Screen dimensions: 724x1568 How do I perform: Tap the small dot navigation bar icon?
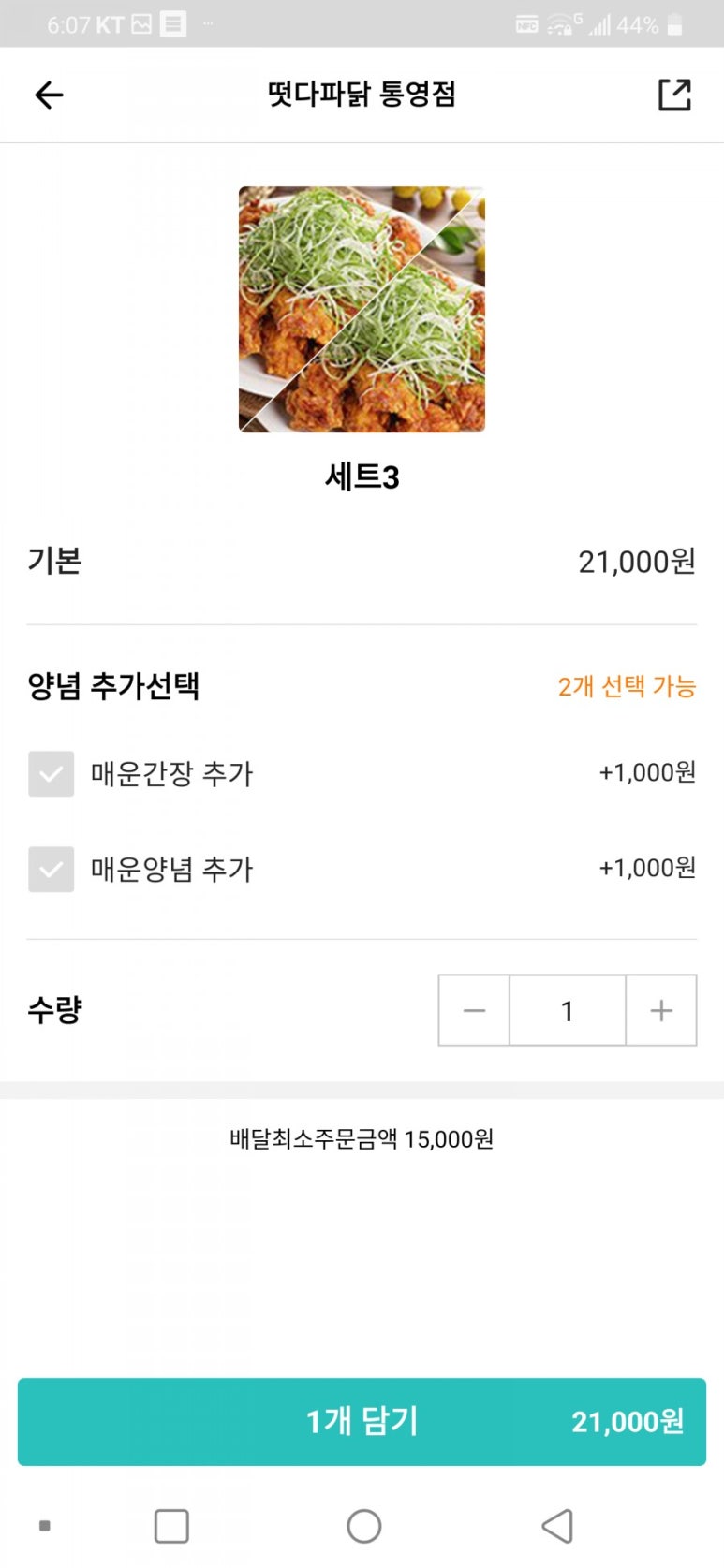(x=44, y=1526)
